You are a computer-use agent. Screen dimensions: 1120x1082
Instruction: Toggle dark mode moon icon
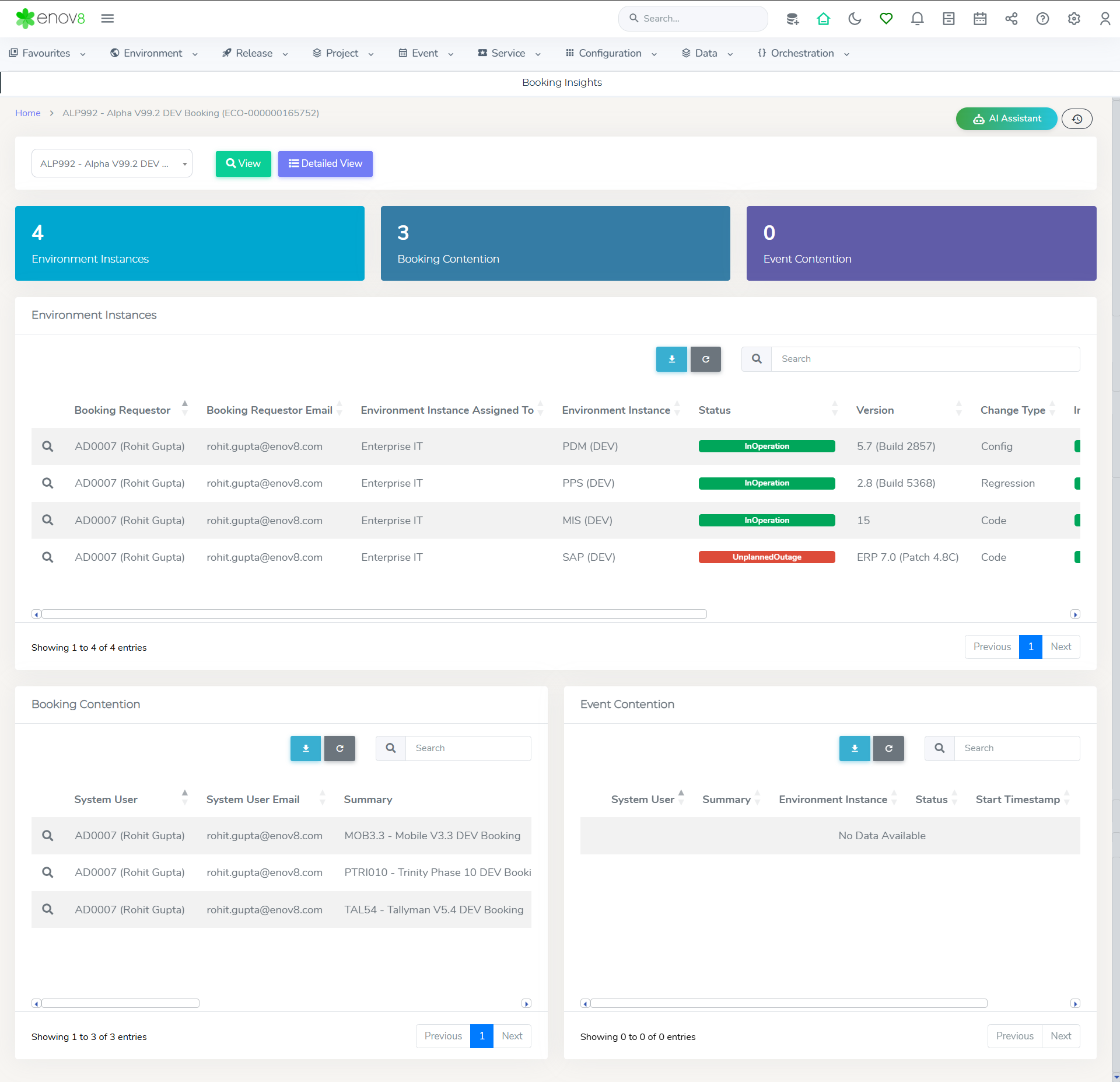click(x=855, y=19)
